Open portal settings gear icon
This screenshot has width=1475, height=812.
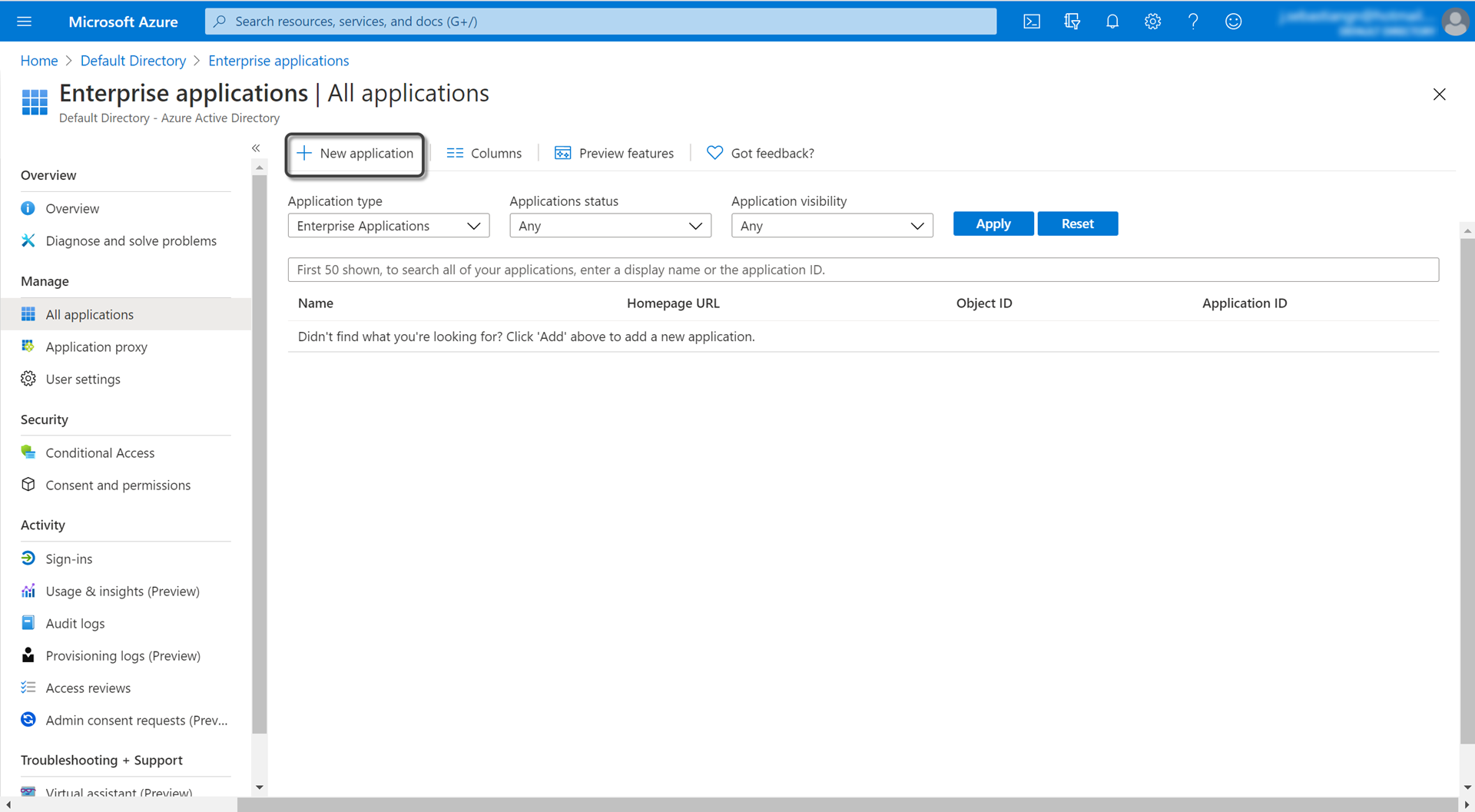[x=1152, y=22]
